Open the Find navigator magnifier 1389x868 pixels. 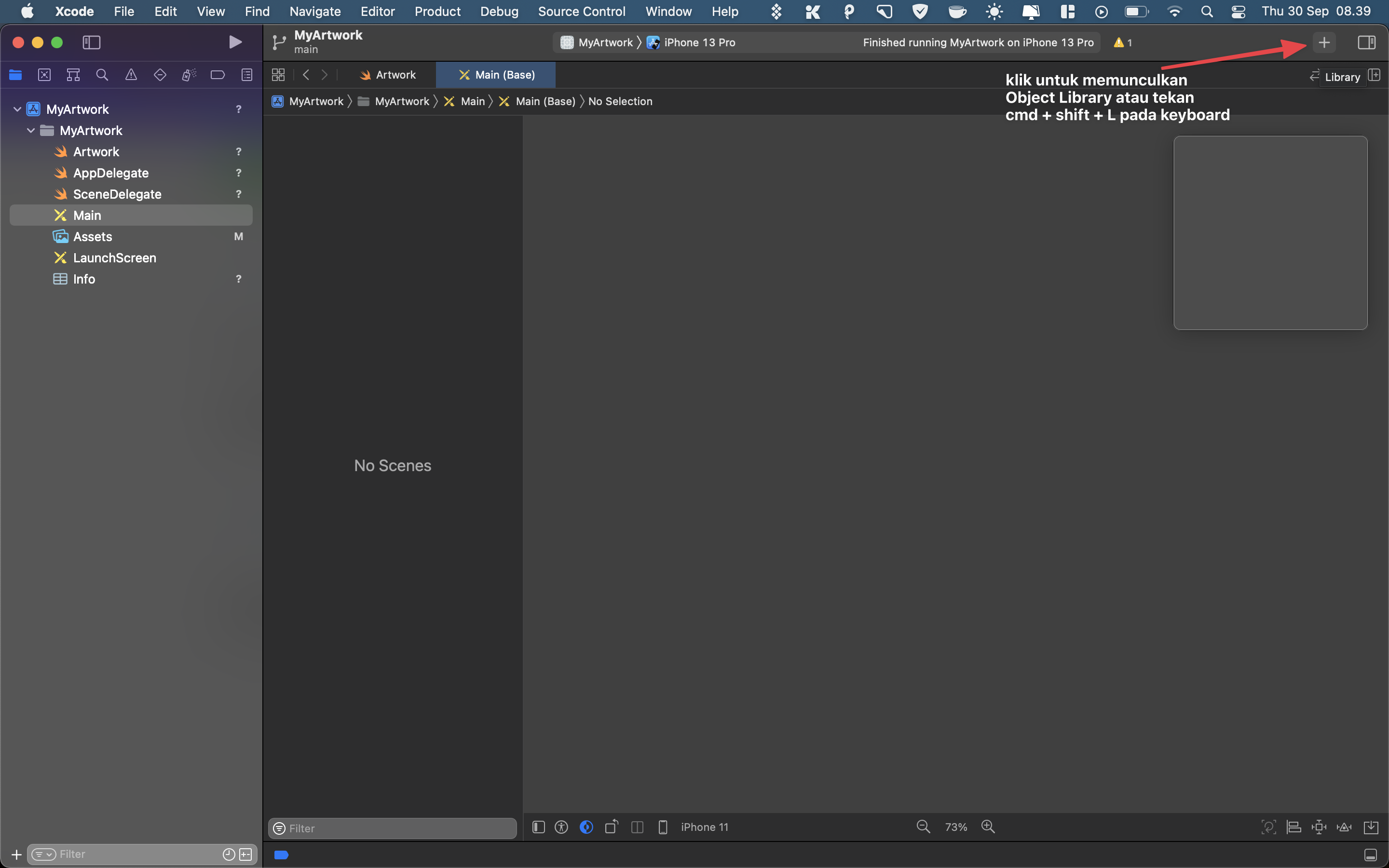tap(102, 75)
